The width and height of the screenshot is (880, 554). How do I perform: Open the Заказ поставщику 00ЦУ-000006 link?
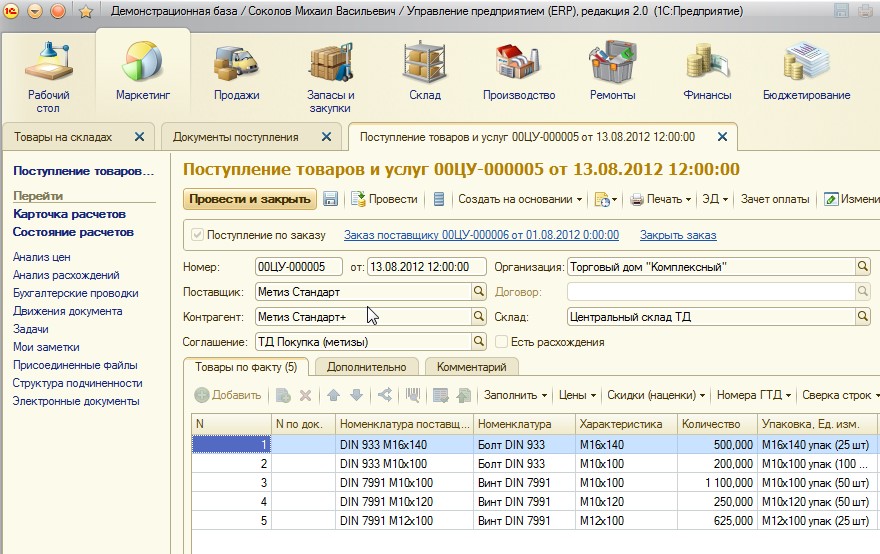(x=481, y=235)
